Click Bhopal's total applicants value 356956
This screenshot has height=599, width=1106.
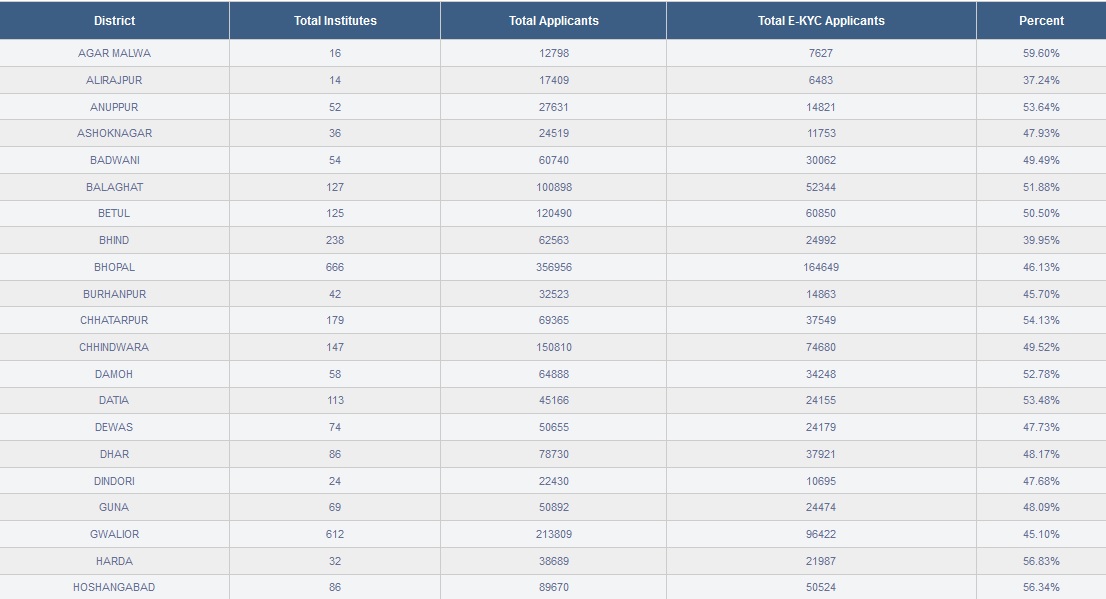coord(554,267)
